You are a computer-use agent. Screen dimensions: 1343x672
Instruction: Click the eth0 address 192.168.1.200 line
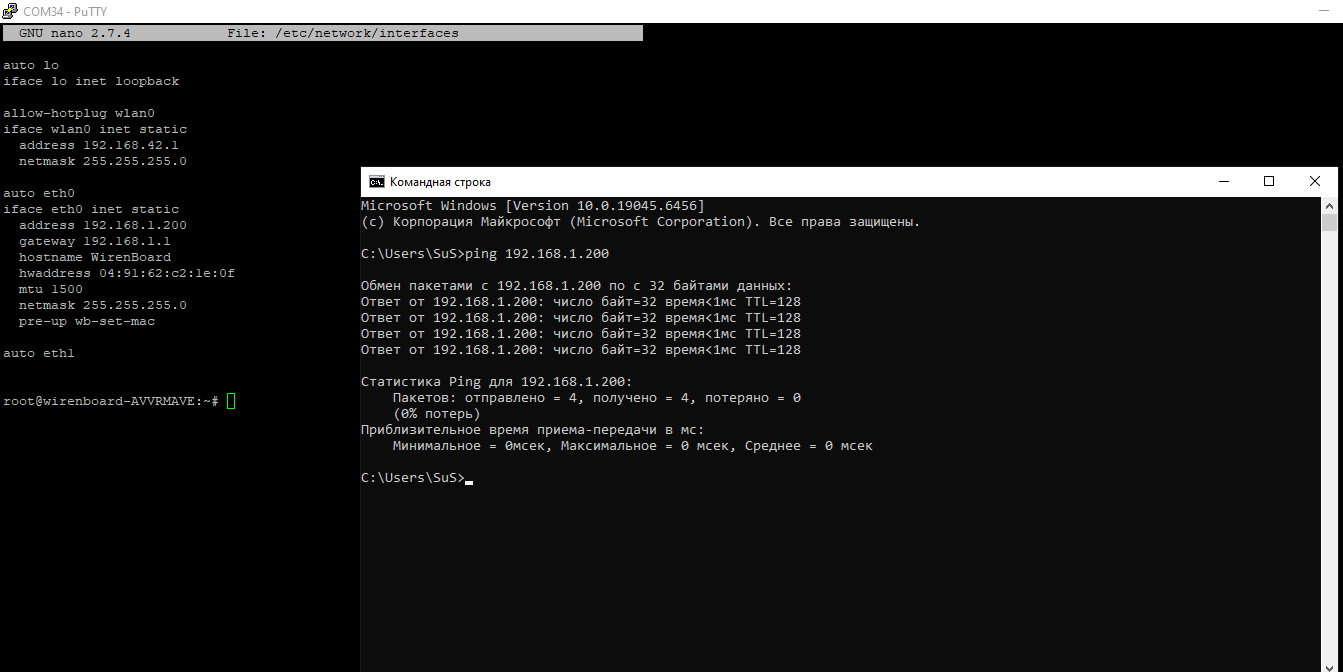pos(102,225)
